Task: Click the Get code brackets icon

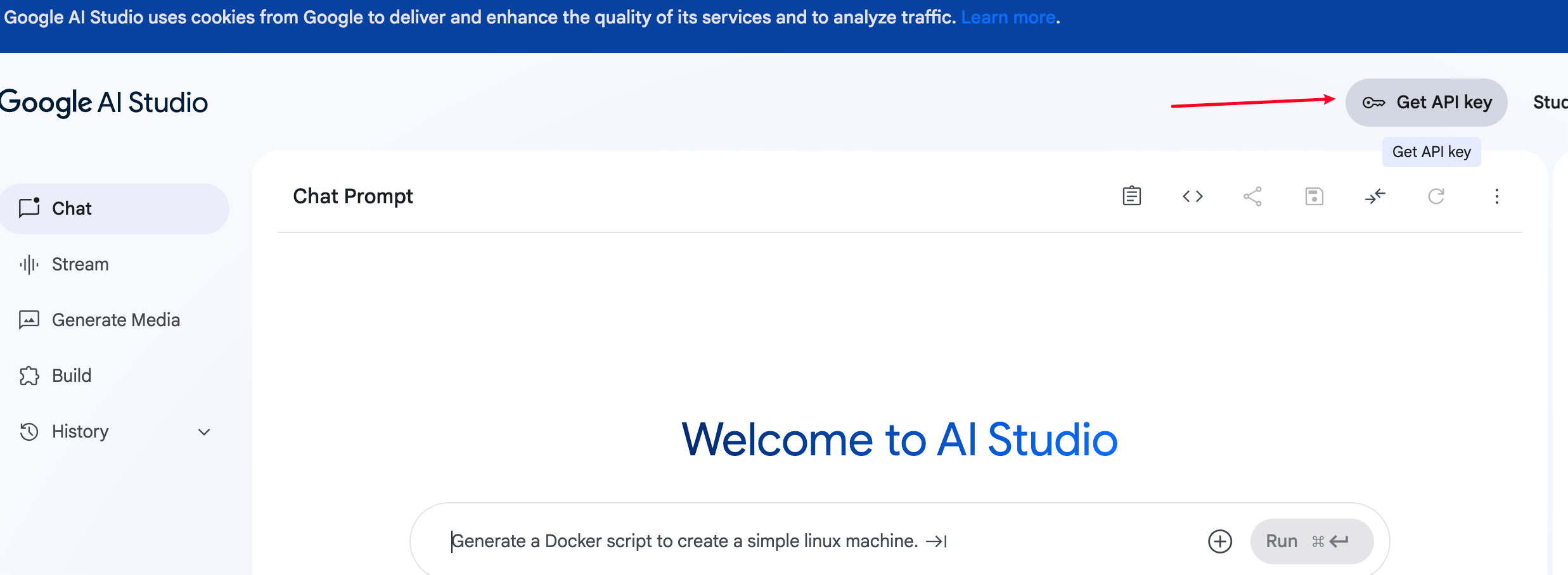Action: tap(1192, 196)
